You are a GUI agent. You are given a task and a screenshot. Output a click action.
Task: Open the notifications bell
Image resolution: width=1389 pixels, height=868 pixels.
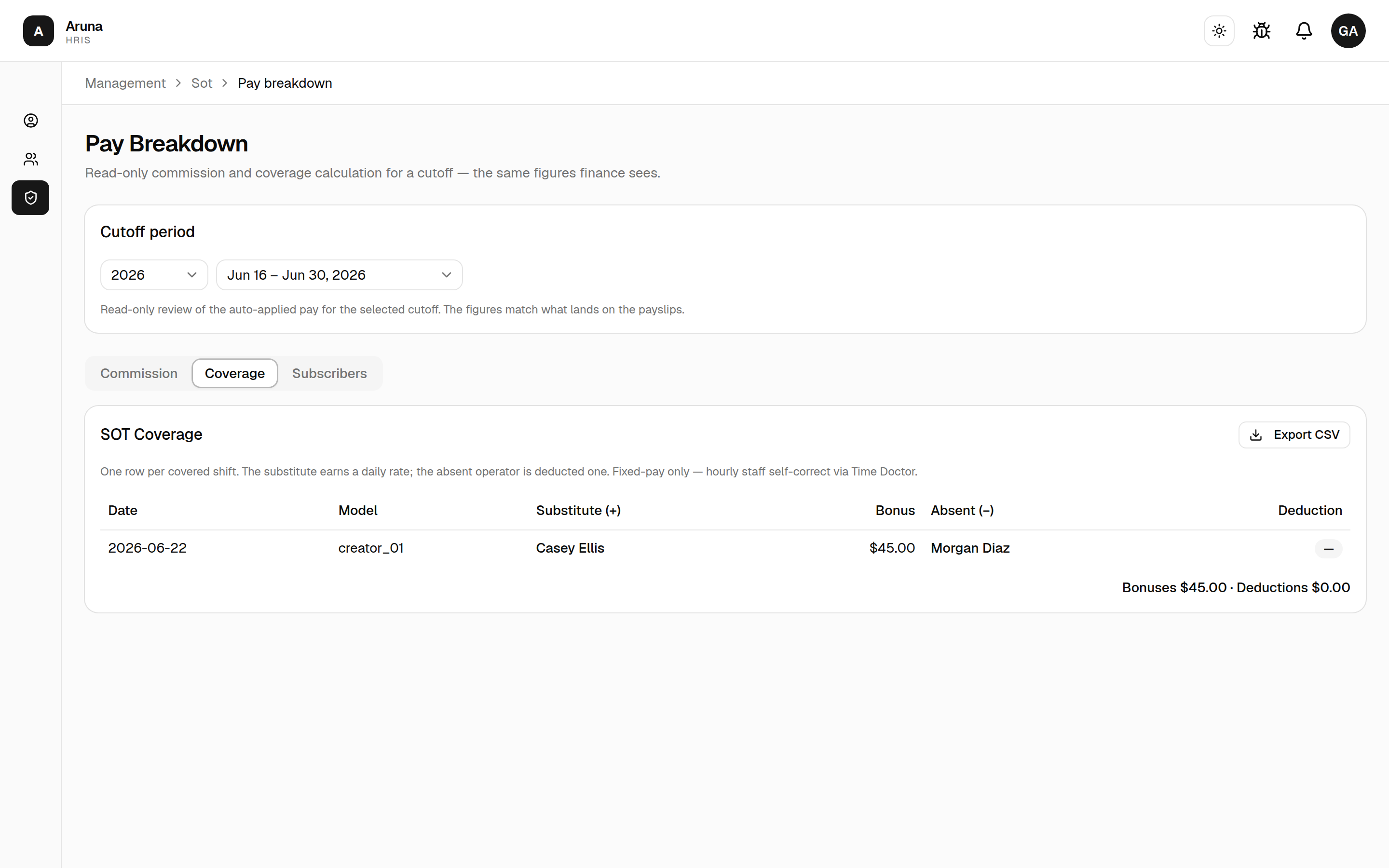click(x=1304, y=31)
